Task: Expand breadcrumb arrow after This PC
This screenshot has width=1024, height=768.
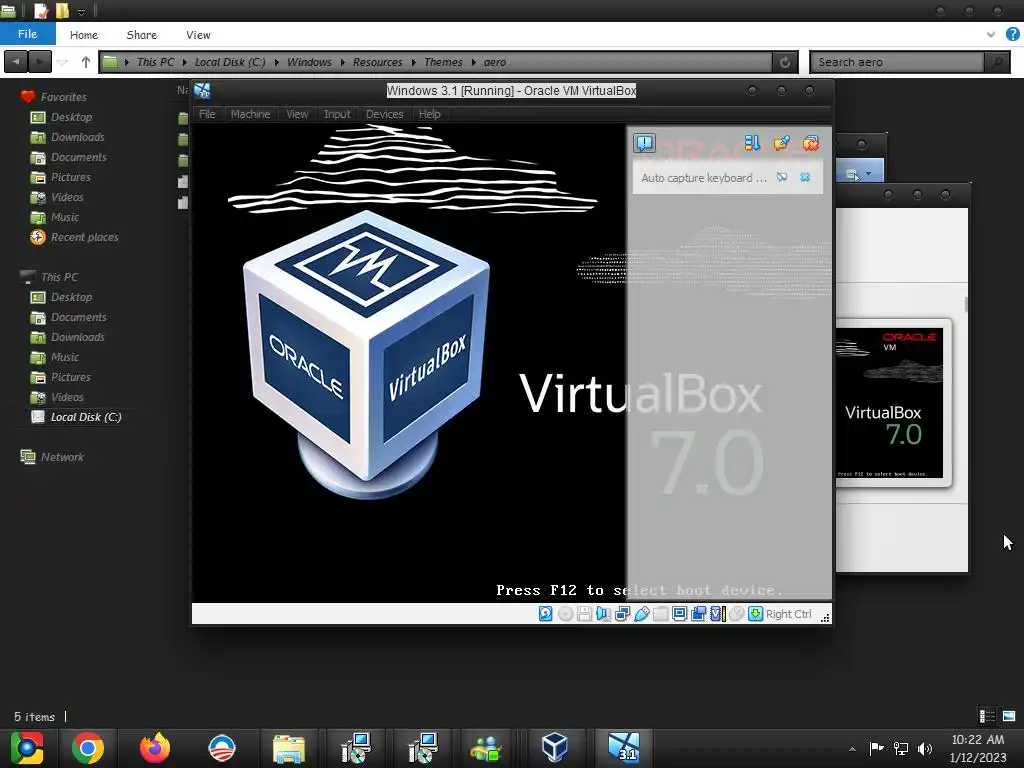Action: [x=185, y=62]
